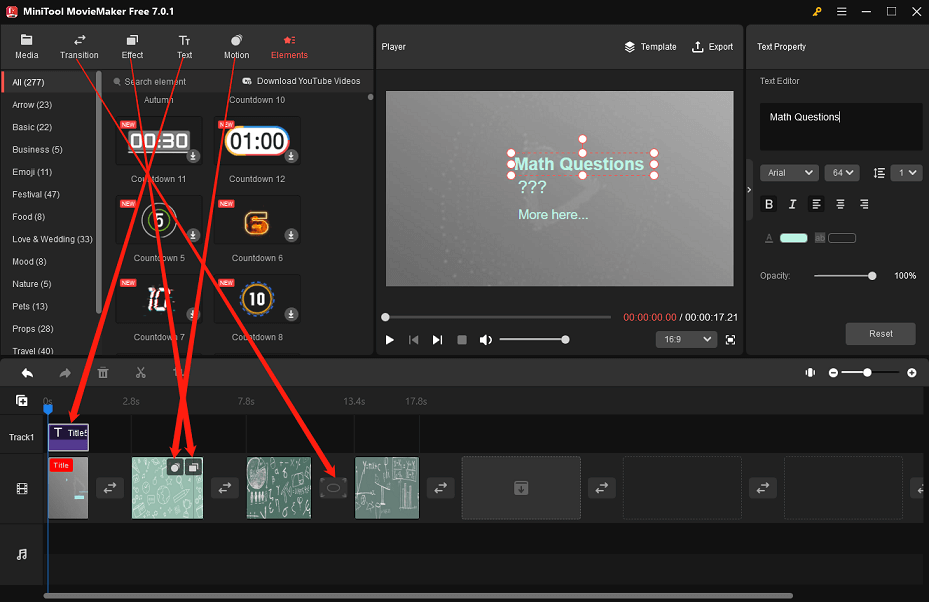Image resolution: width=929 pixels, height=602 pixels.
Task: Click the Template button in Player
Action: [x=650, y=47]
